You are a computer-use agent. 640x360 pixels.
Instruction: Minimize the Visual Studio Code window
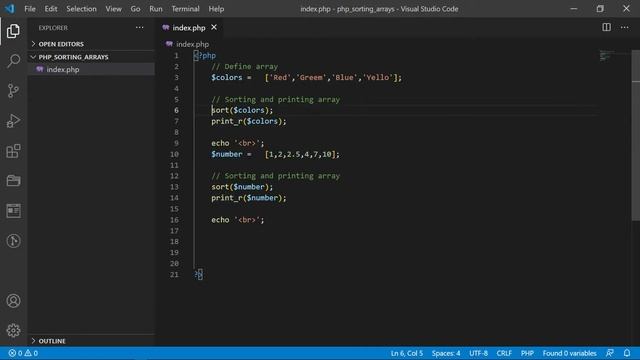pyautogui.click(x=573, y=9)
